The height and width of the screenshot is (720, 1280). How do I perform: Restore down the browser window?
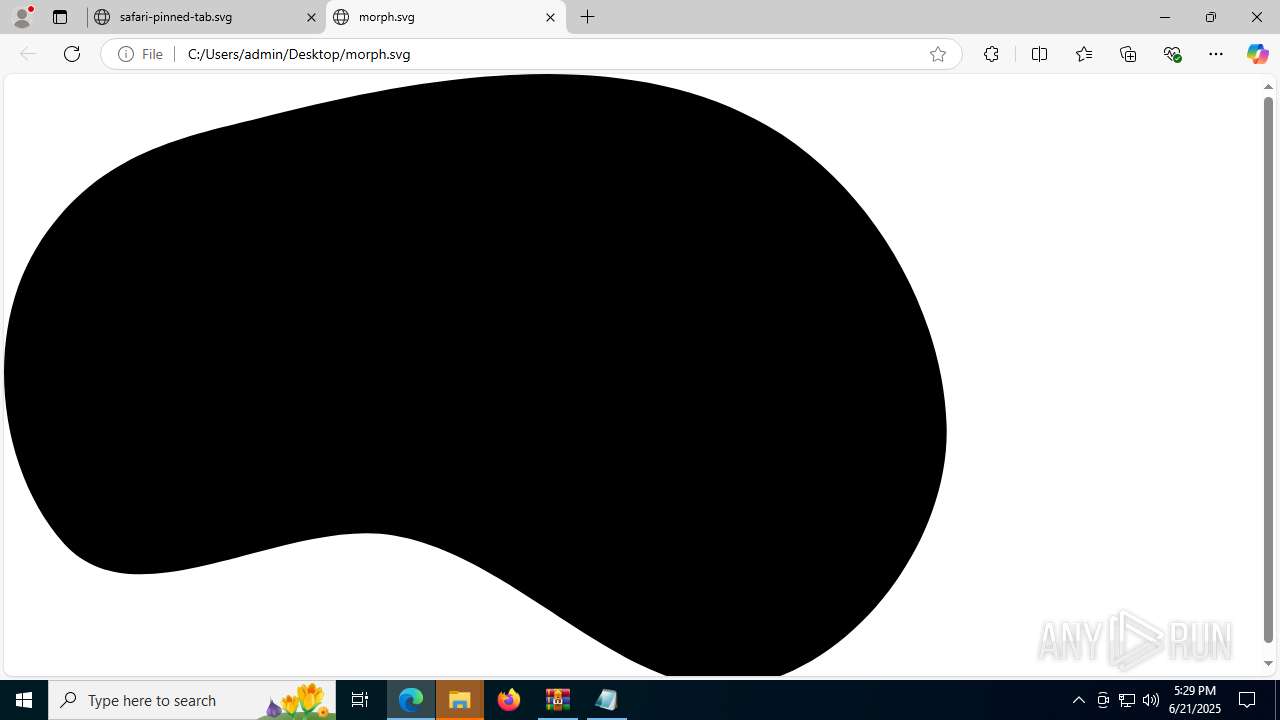[1210, 17]
